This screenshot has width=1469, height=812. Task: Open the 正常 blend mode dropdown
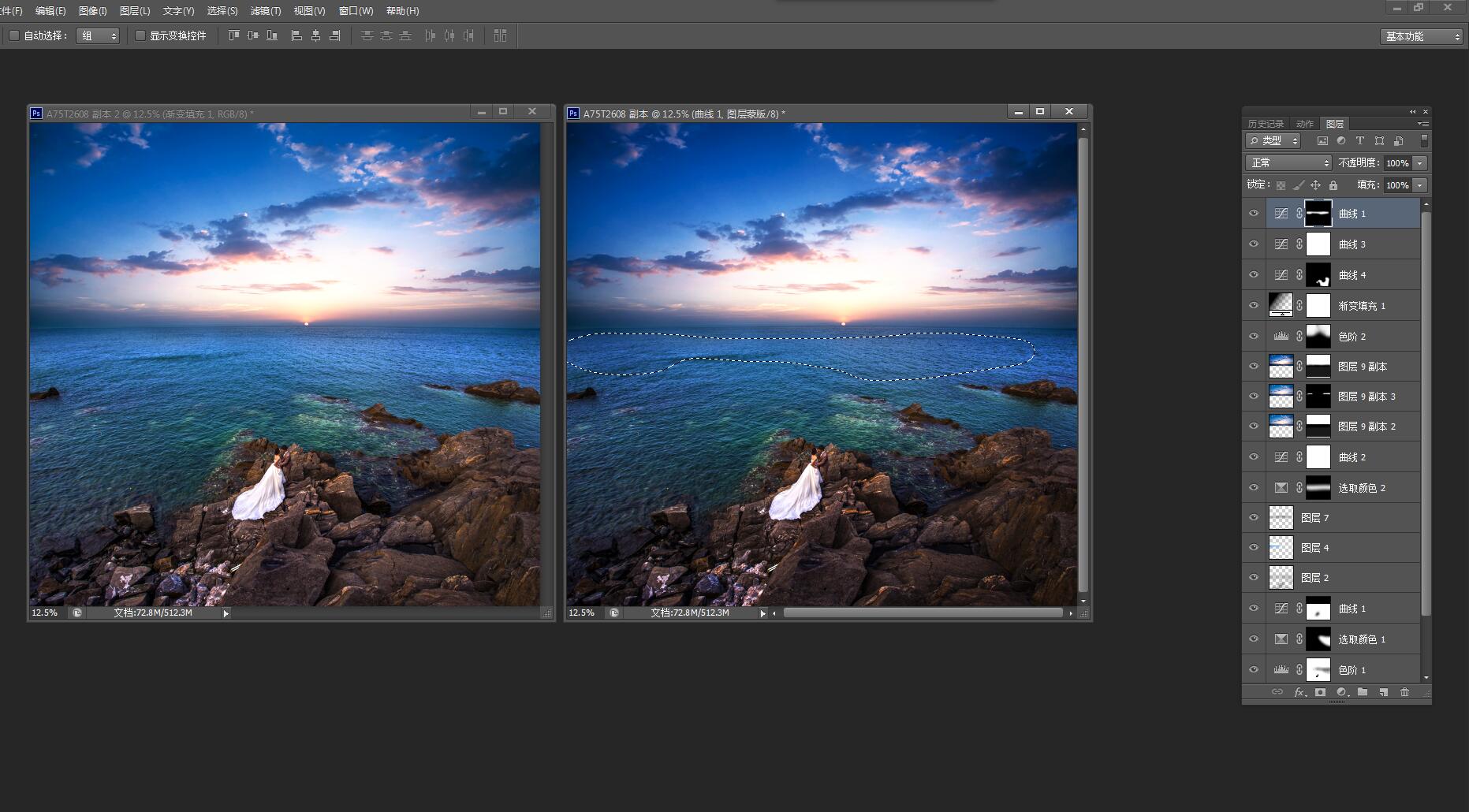pyautogui.click(x=1288, y=163)
